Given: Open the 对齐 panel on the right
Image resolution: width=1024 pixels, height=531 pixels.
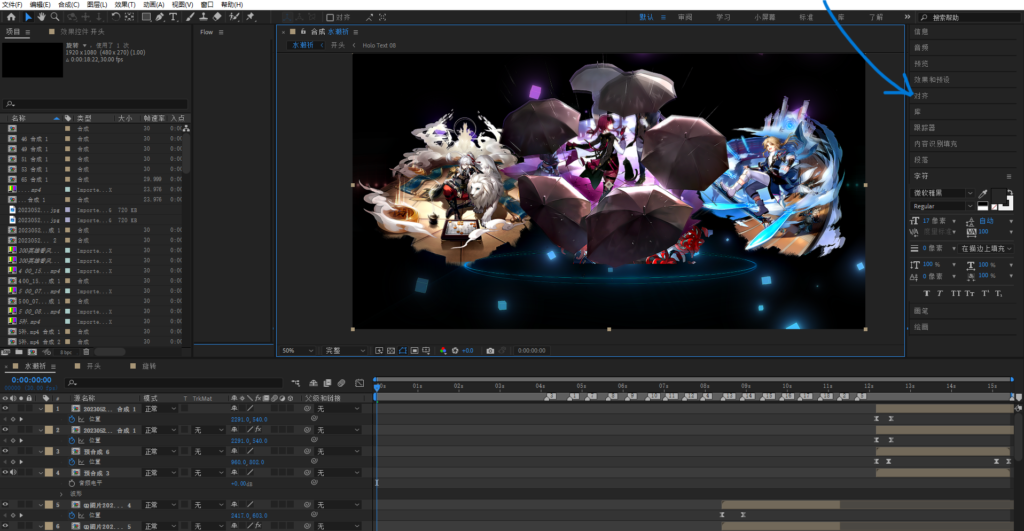Looking at the screenshot, I should point(921,95).
